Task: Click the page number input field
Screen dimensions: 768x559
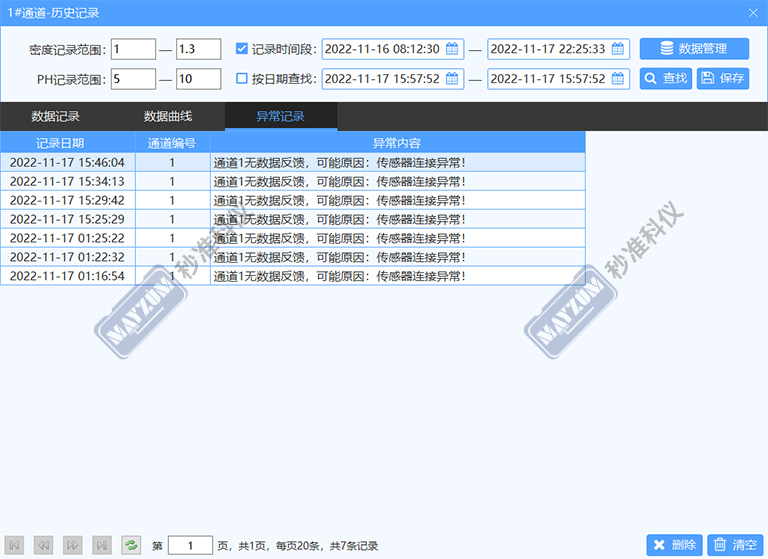Action: click(190, 545)
